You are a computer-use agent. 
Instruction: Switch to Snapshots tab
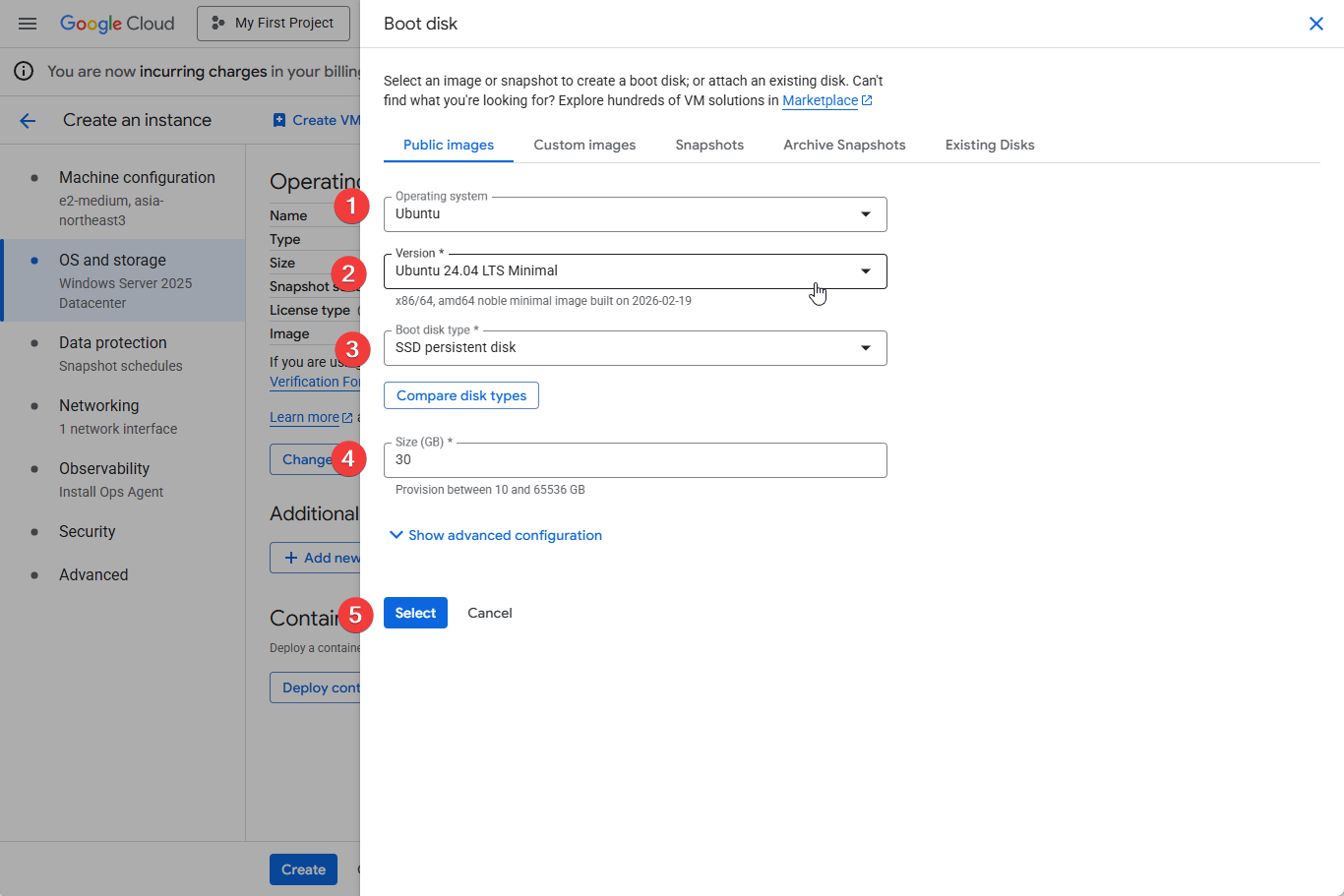(709, 145)
